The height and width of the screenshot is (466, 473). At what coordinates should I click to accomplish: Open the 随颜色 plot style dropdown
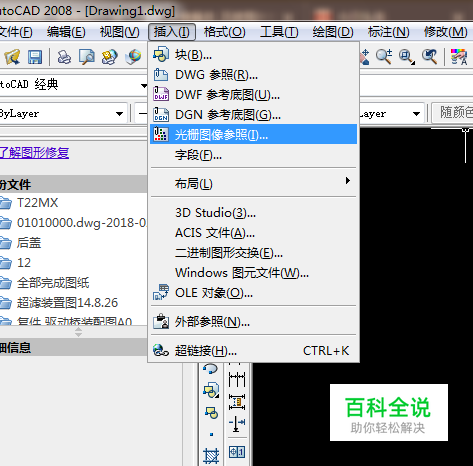click(x=453, y=113)
